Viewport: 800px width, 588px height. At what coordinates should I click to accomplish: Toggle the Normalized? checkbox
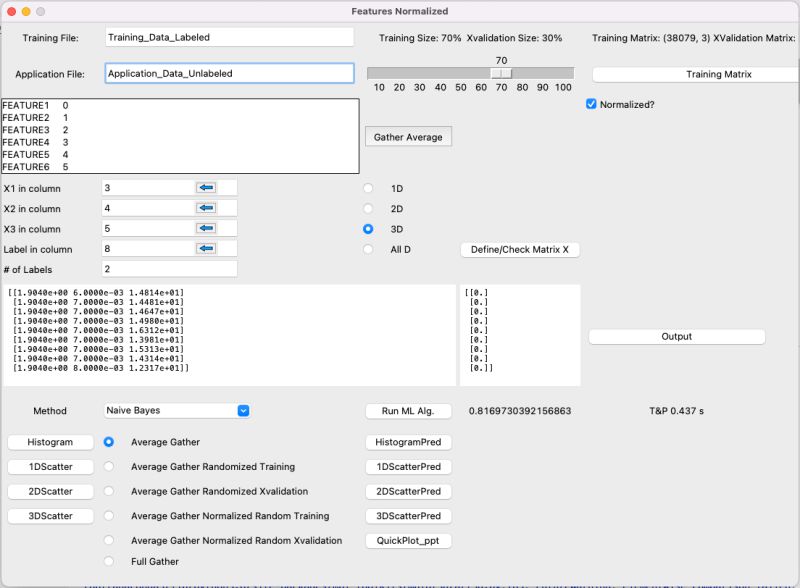(x=593, y=103)
